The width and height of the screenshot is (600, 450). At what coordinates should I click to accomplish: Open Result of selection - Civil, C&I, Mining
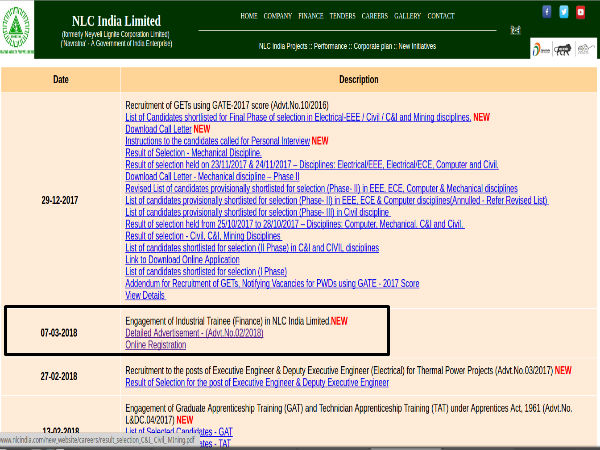[x=203, y=236]
